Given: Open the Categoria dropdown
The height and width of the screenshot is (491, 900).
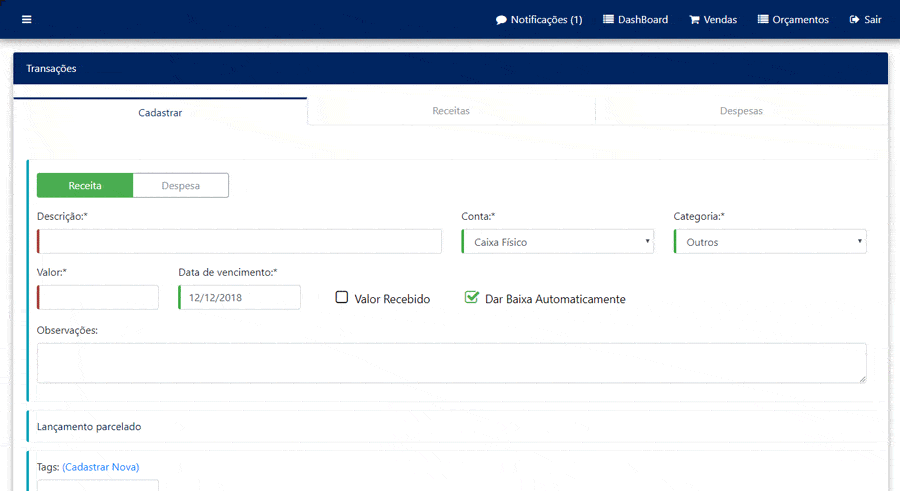Looking at the screenshot, I should [770, 242].
